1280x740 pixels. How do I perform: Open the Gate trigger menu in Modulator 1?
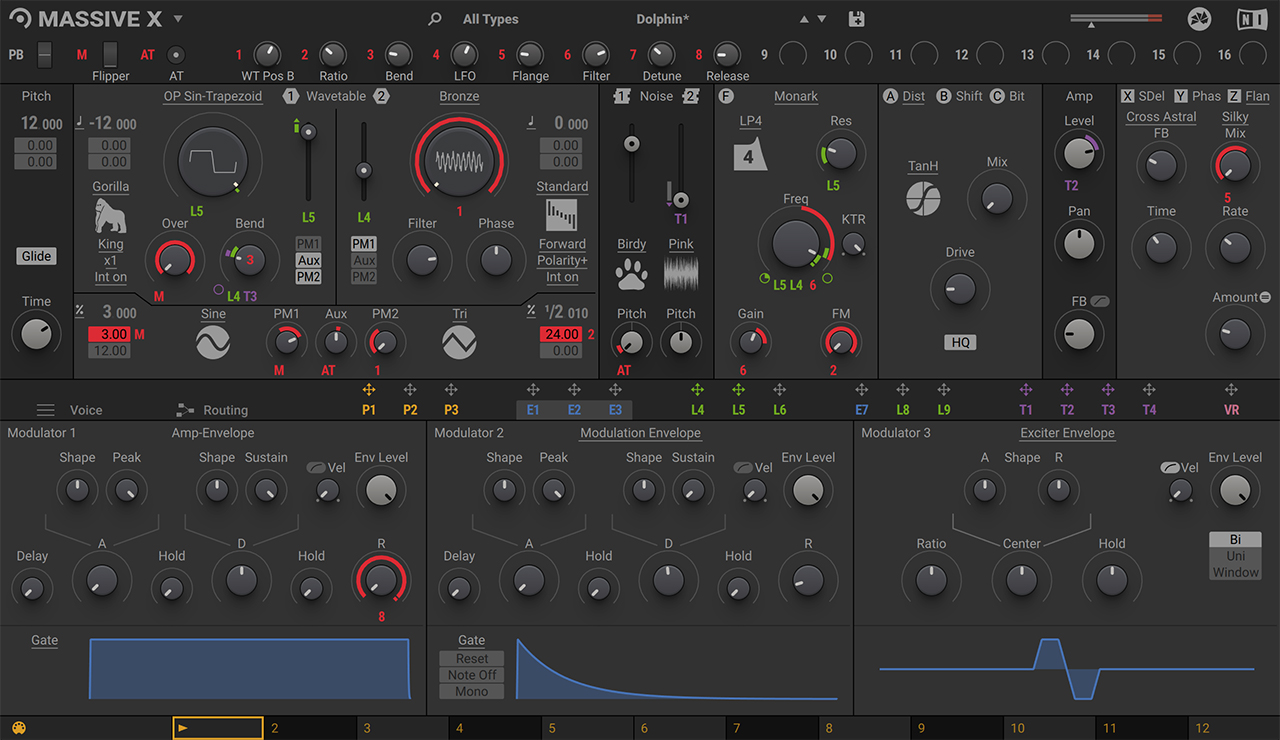pos(44,640)
